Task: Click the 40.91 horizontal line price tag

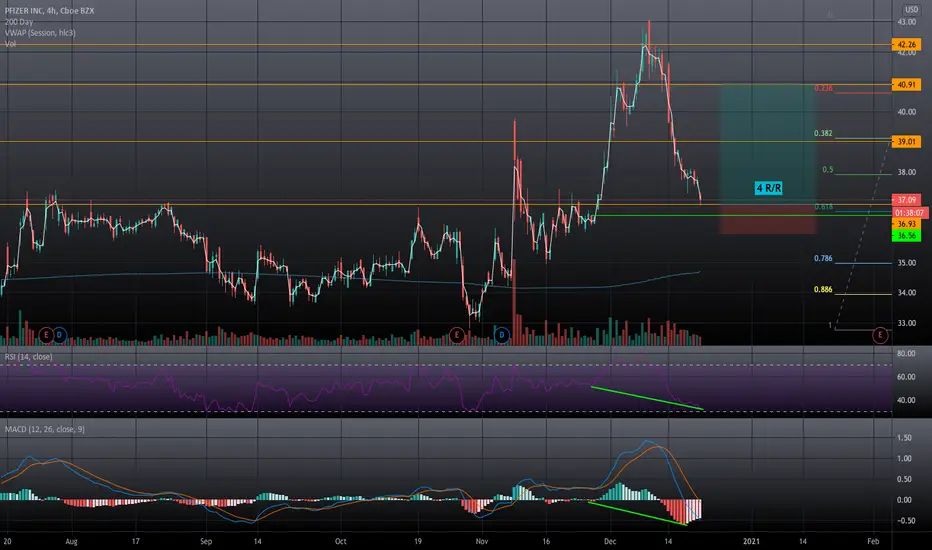Action: tap(906, 84)
